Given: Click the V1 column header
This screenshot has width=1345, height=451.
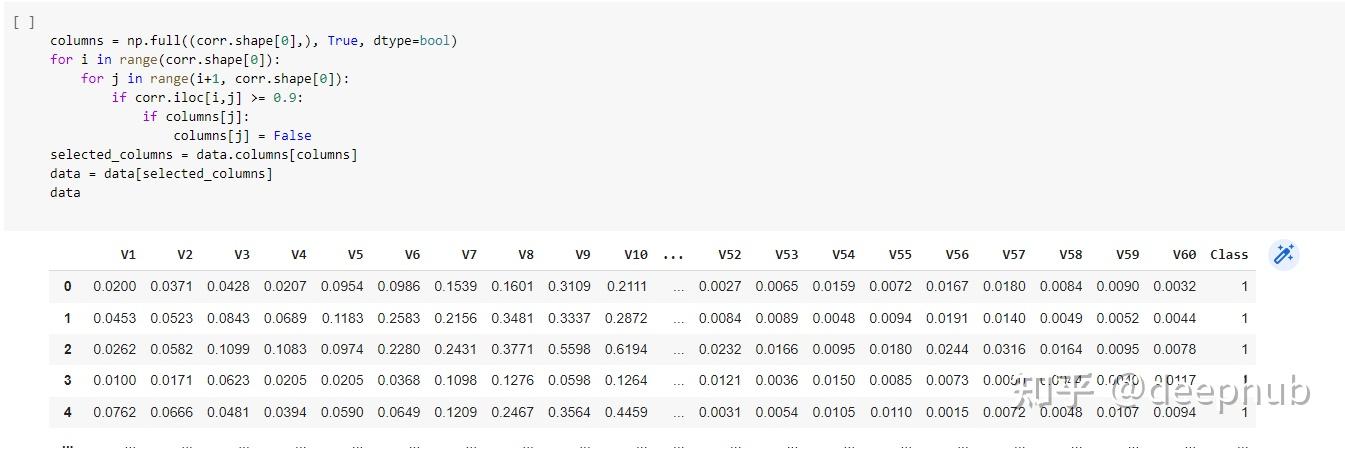Looking at the screenshot, I should pyautogui.click(x=128, y=255).
